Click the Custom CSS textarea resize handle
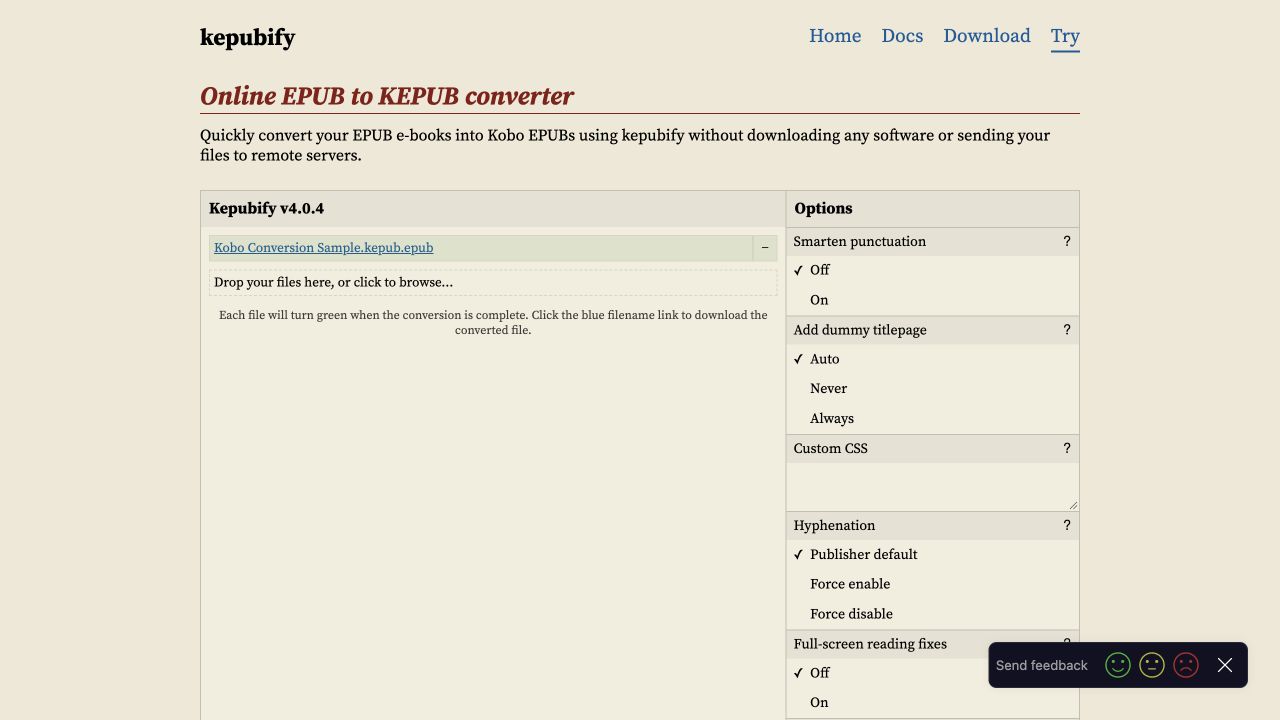The height and width of the screenshot is (720, 1280). pos(1073,505)
